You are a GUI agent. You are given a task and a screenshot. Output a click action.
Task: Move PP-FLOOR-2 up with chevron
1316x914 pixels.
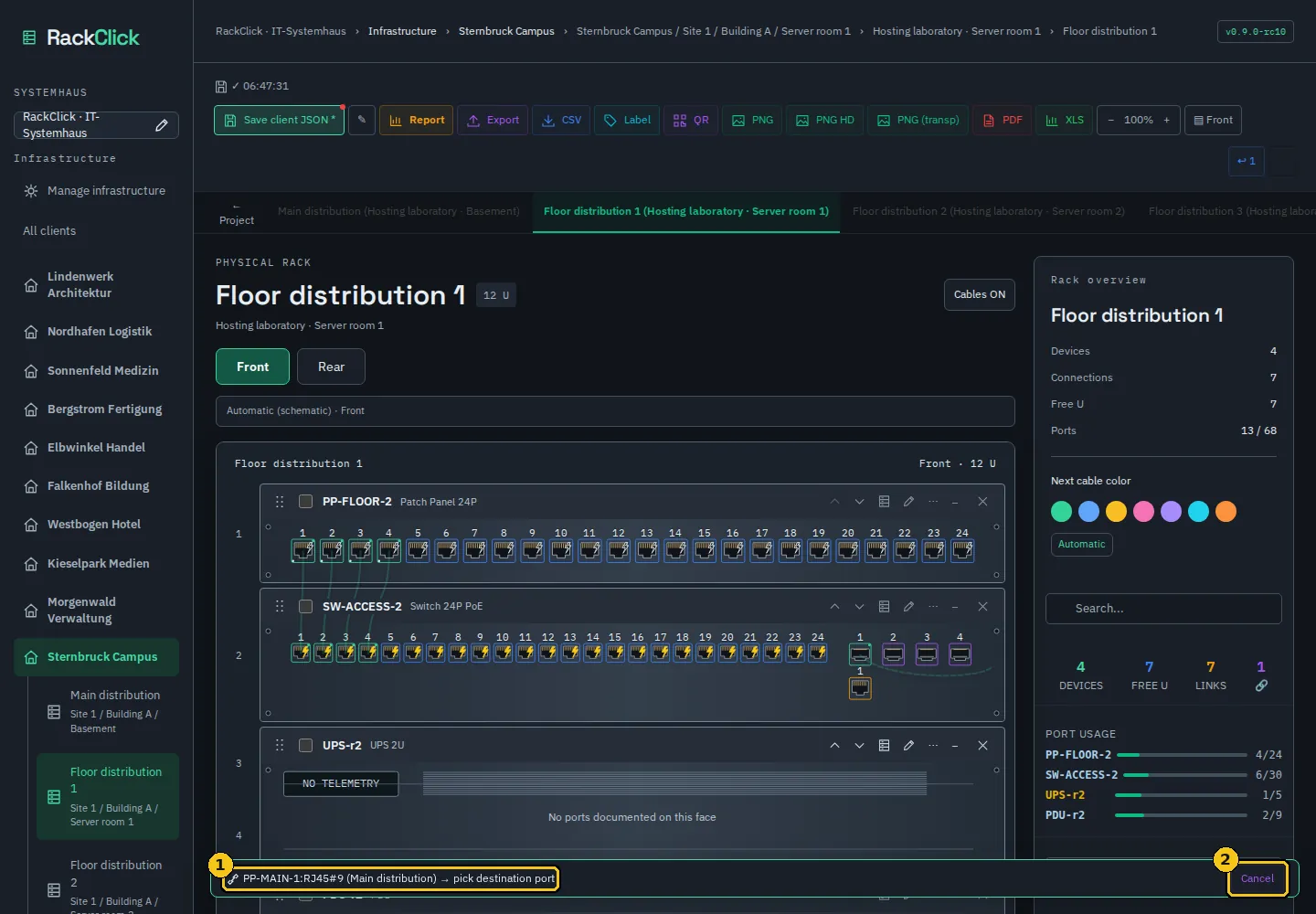834,502
